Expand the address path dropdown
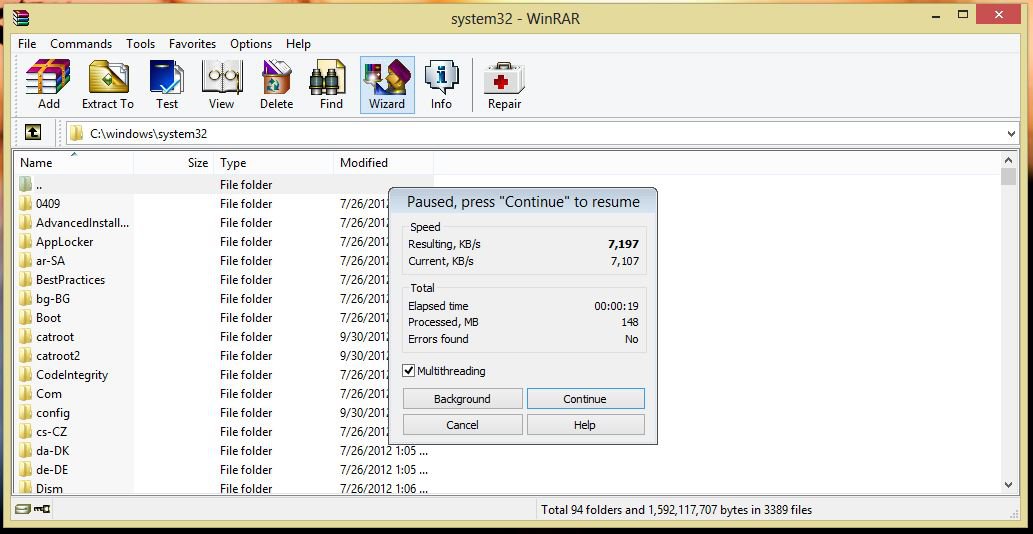The image size is (1033, 534). pyautogui.click(x=1012, y=134)
